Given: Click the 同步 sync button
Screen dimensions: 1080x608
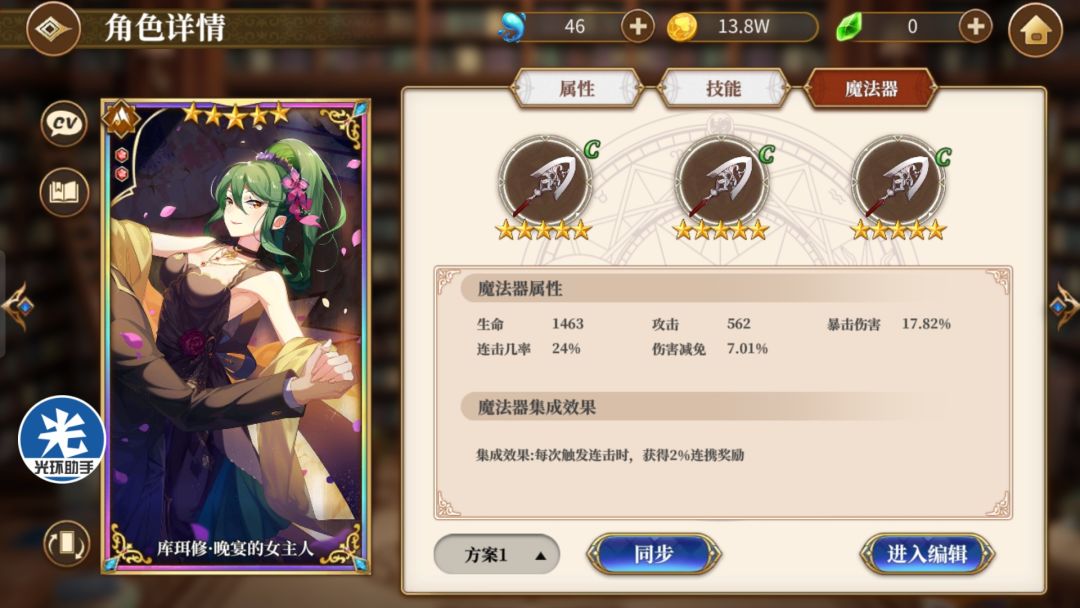Looking at the screenshot, I should click(654, 554).
